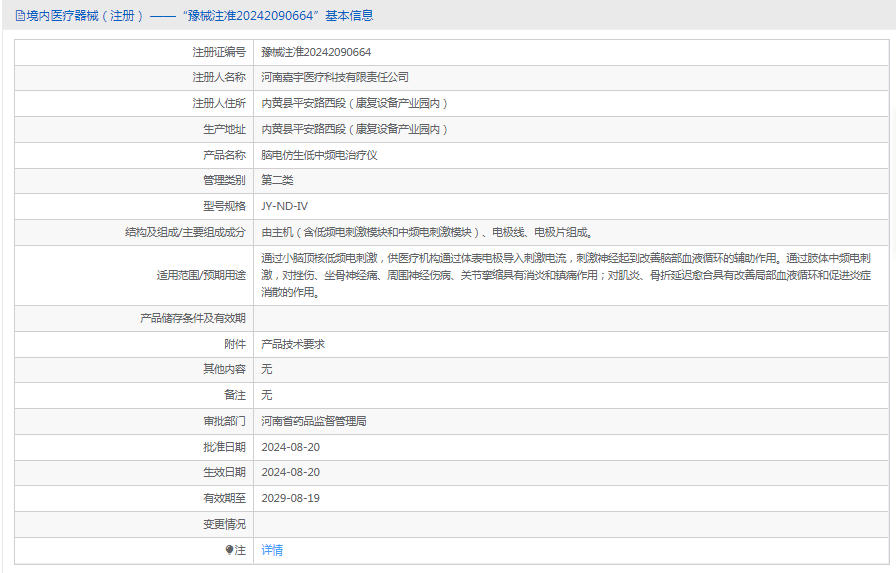
Task: Select registration number 豫械注准20242090664 in the table
Action: click(316, 52)
